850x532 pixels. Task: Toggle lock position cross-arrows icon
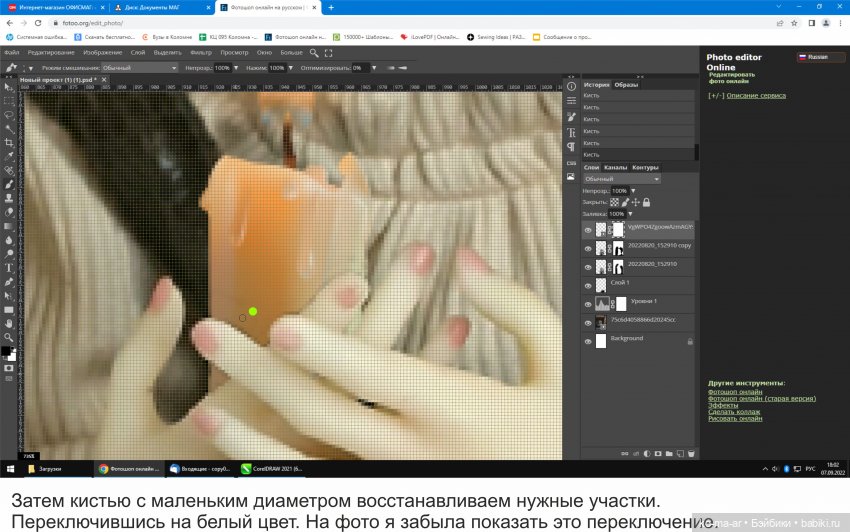click(636, 202)
